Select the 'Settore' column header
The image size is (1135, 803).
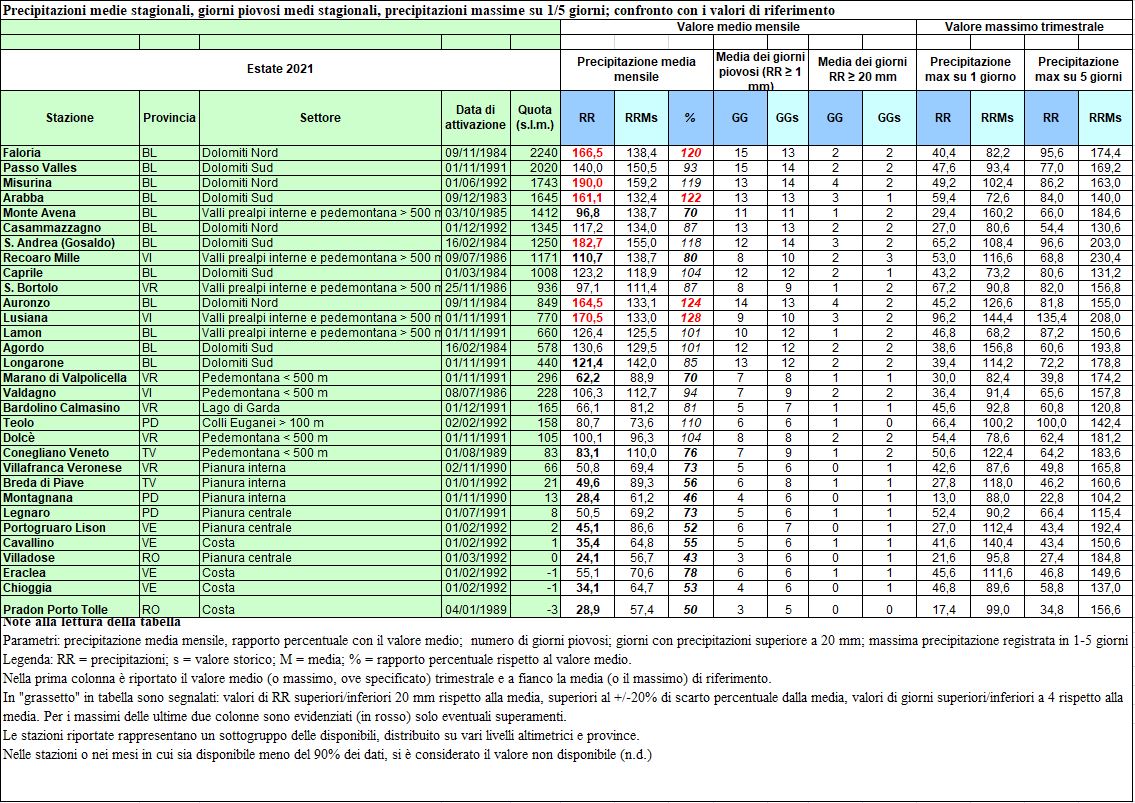(320, 117)
